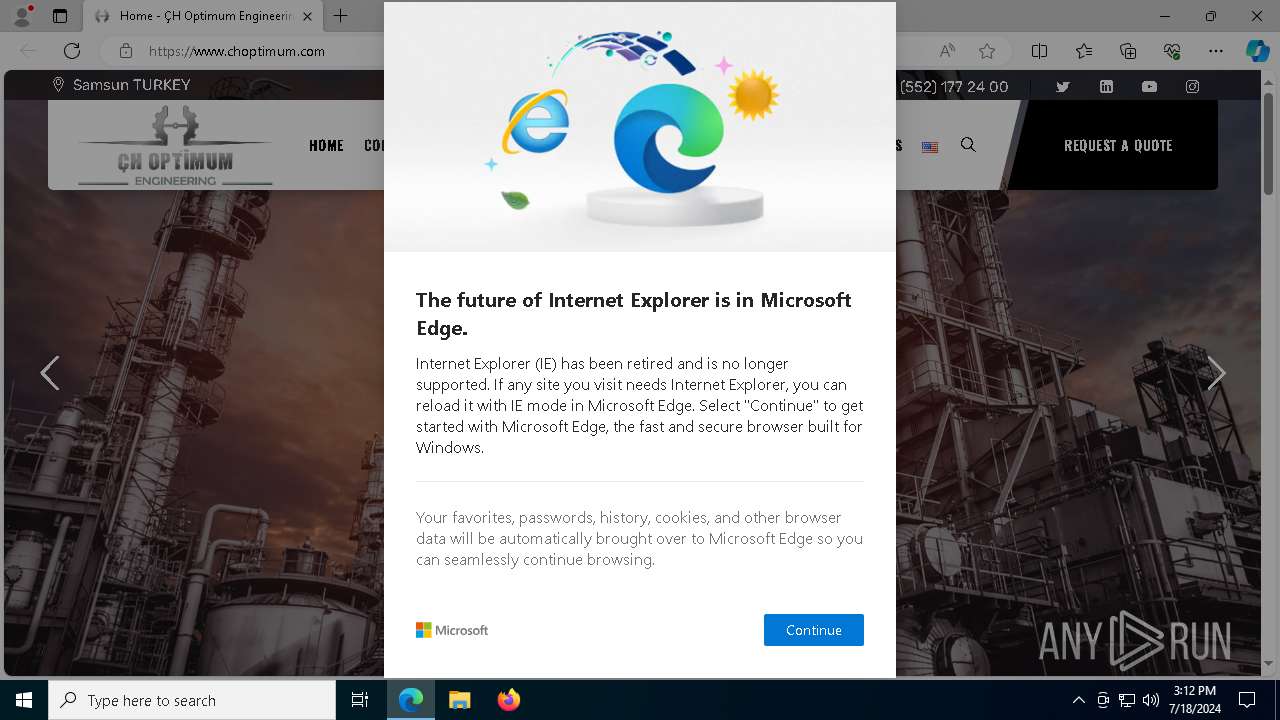
Task: Go to previous slide with left arrow
Action: pos(49,373)
